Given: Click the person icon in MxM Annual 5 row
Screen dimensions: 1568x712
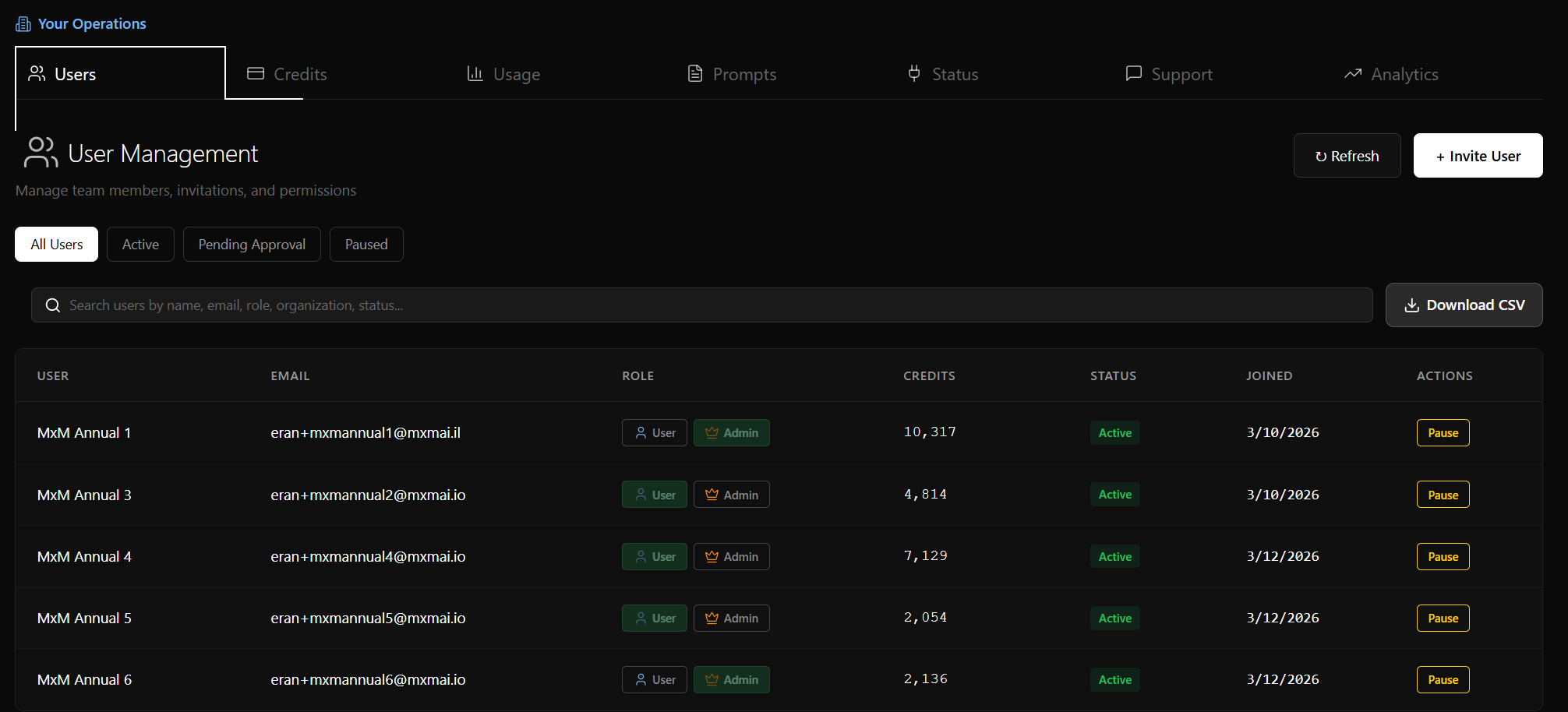Looking at the screenshot, I should coord(641,618).
